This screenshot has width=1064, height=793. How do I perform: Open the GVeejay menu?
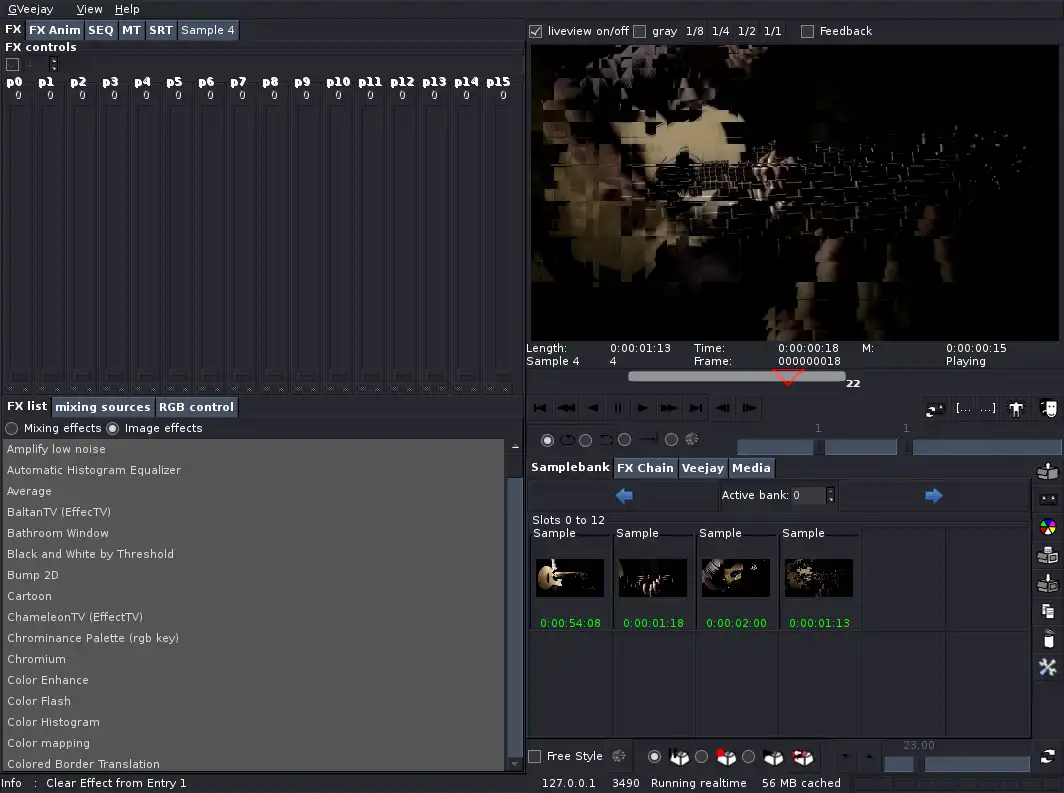[31, 9]
